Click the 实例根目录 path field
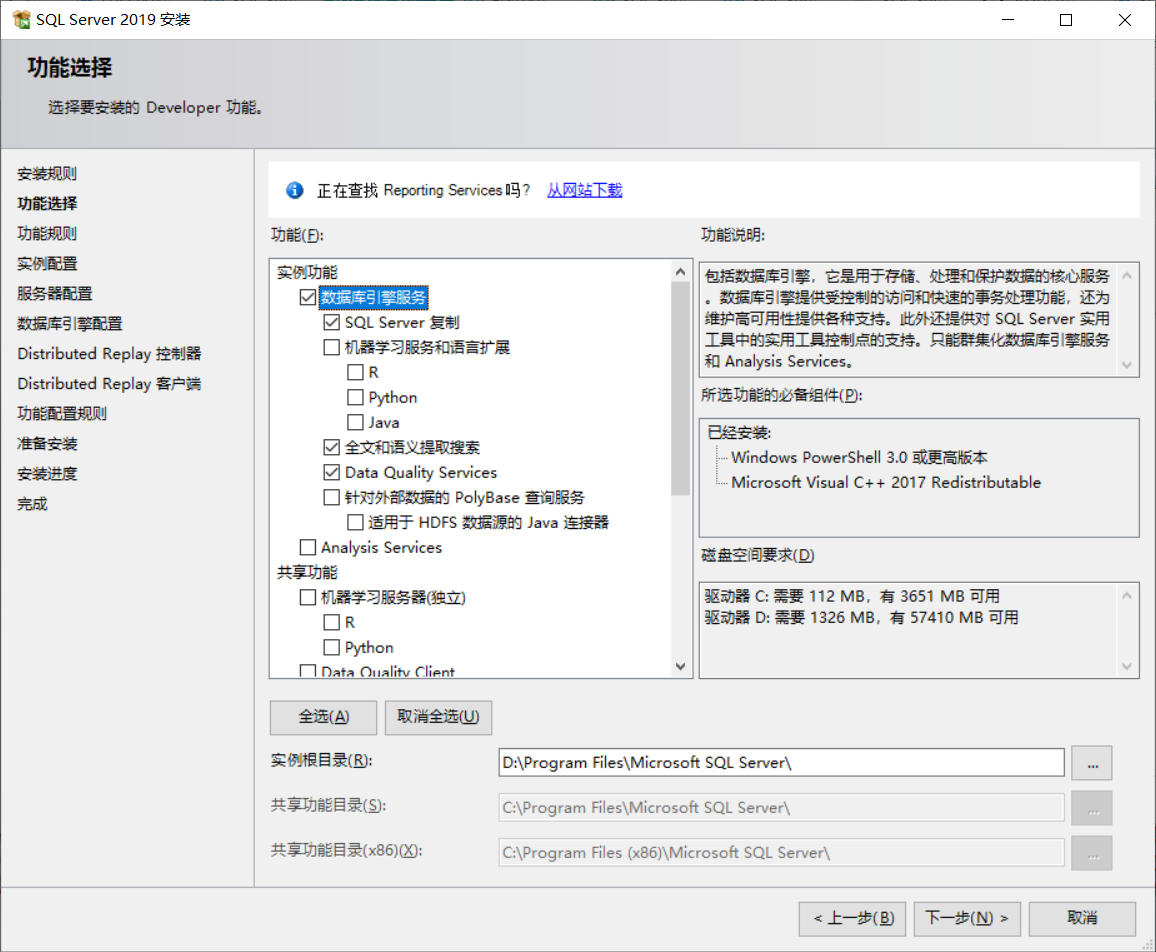This screenshot has height=952, width=1156. point(781,762)
